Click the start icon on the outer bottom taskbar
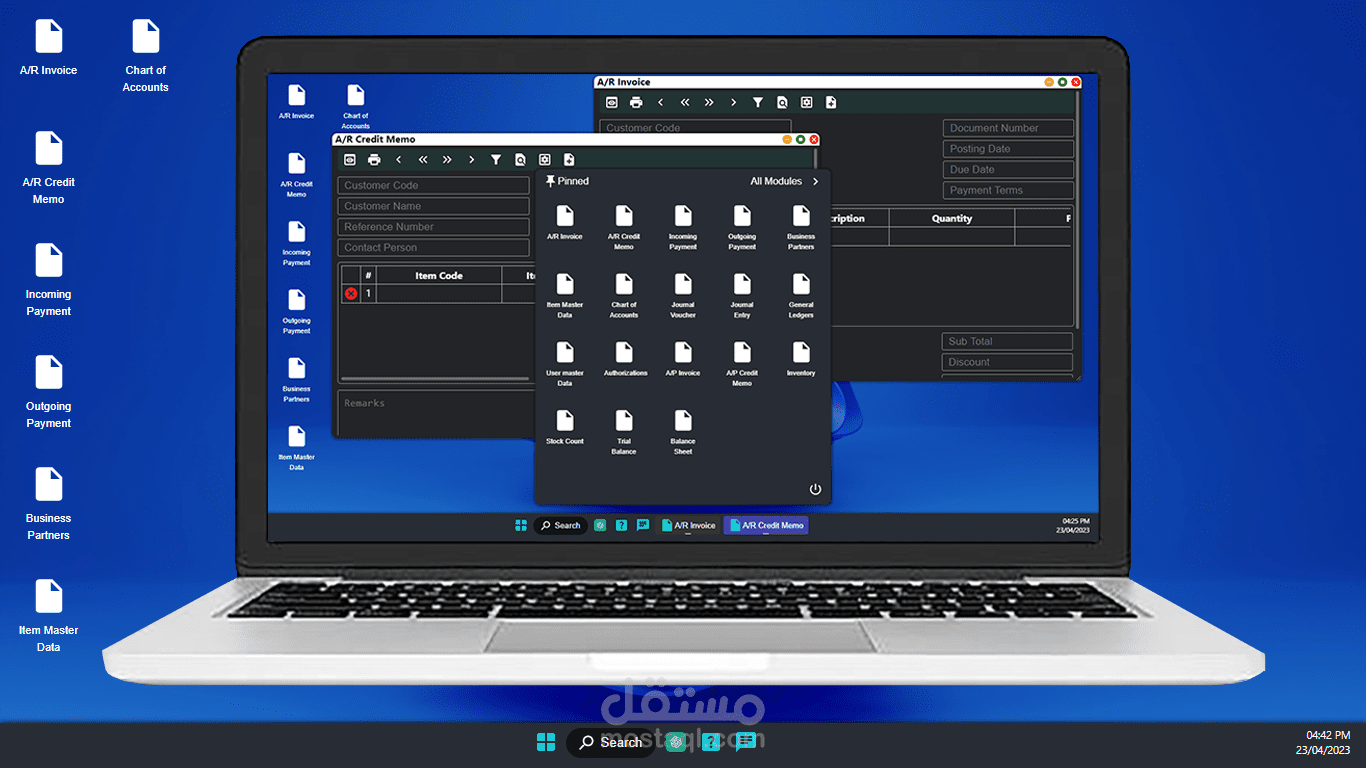 click(x=546, y=742)
